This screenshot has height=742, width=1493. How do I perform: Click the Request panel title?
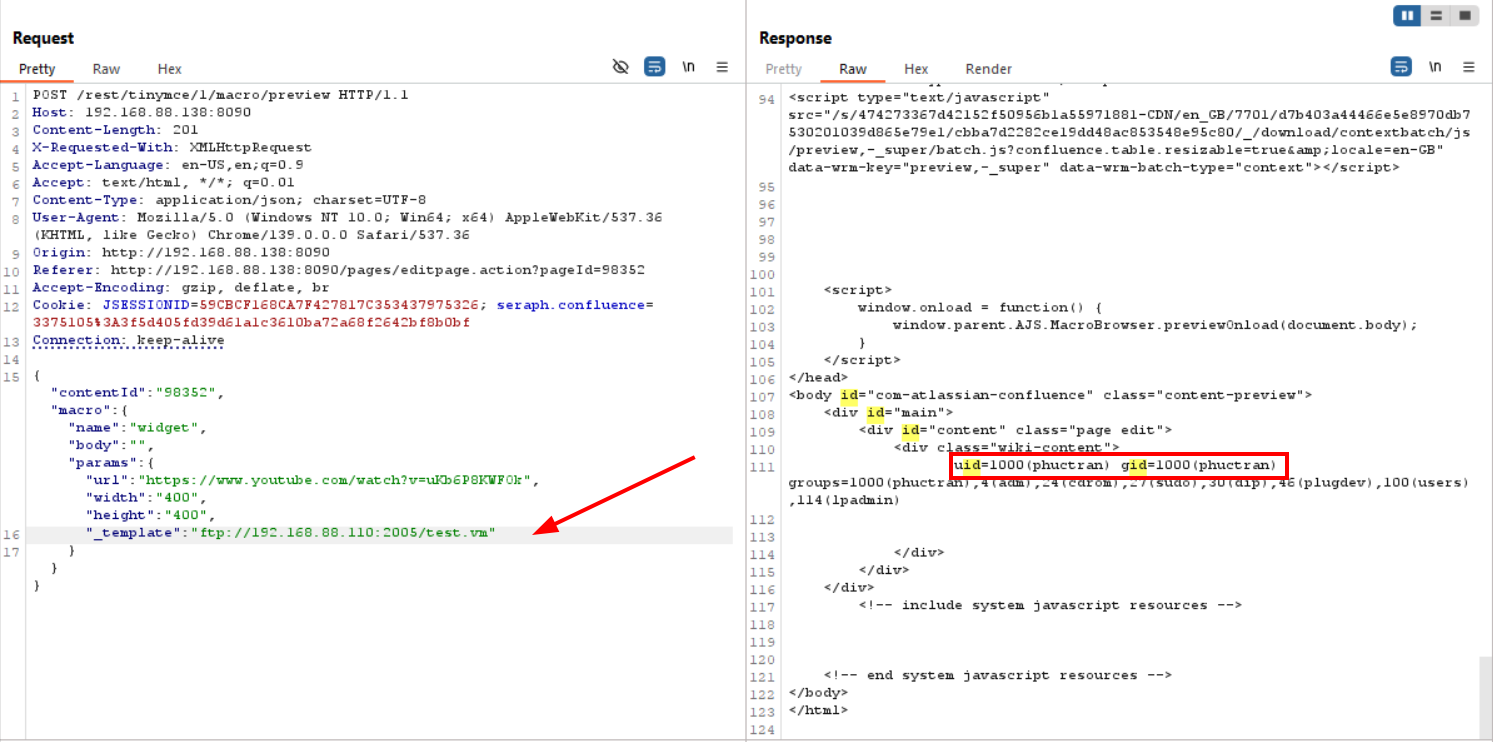43,38
